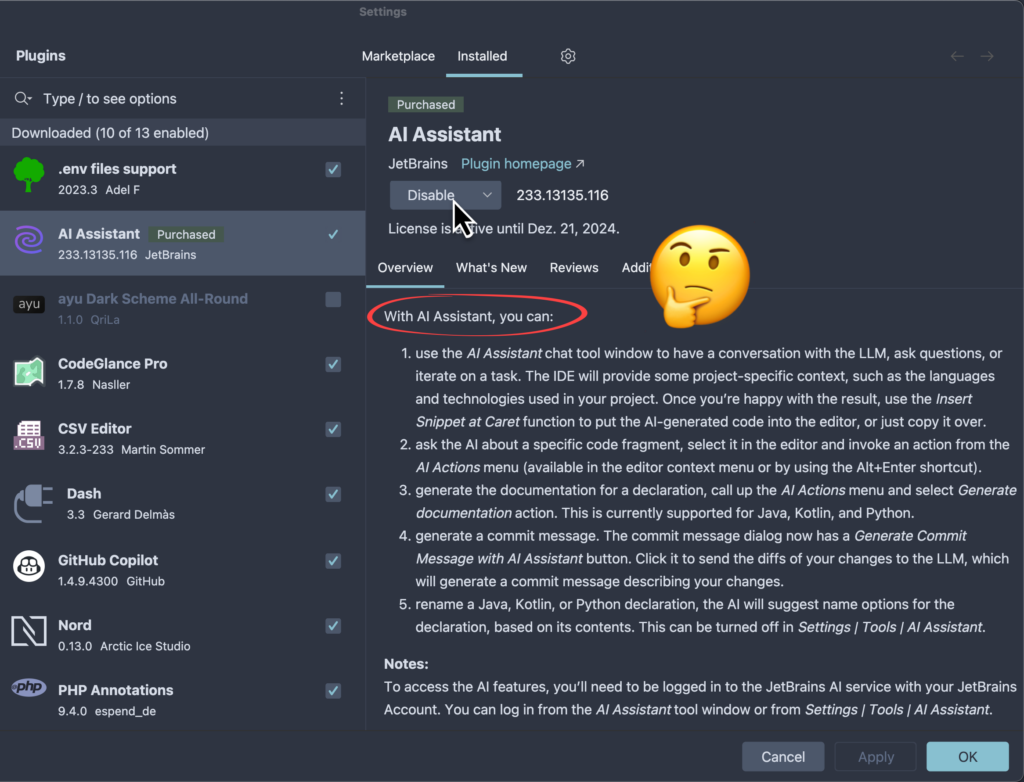Image resolution: width=1024 pixels, height=782 pixels.
Task: Enable the ayu Dark Scheme All-Round checkbox
Action: click(333, 299)
